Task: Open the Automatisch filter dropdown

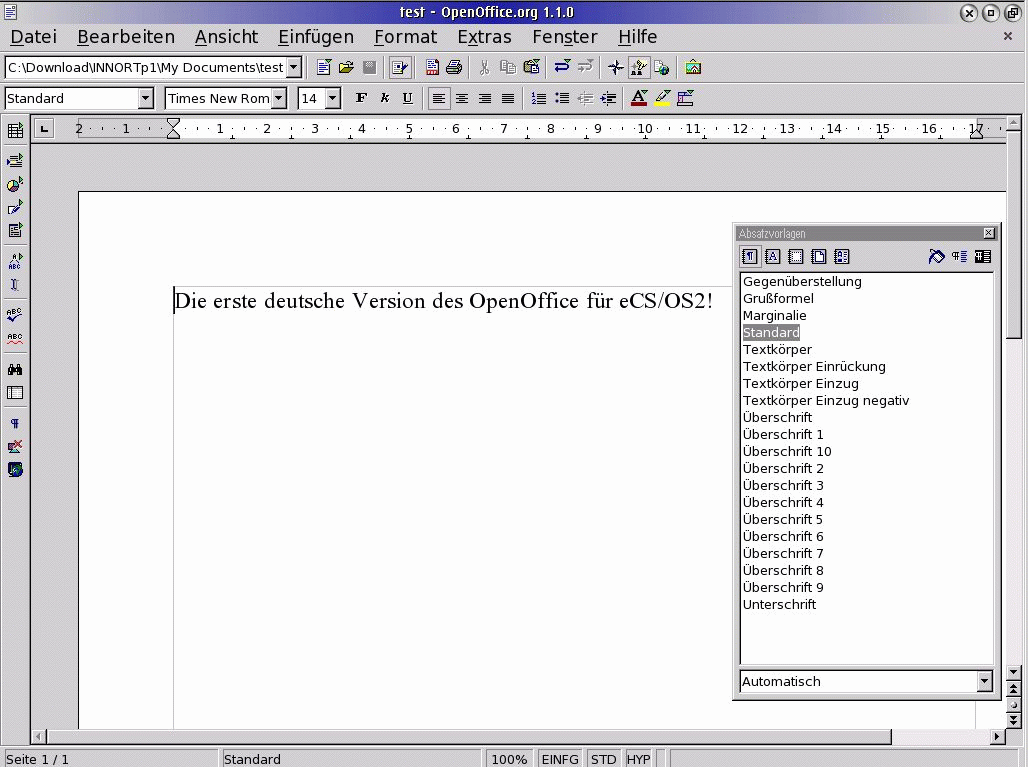Action: [x=984, y=682]
